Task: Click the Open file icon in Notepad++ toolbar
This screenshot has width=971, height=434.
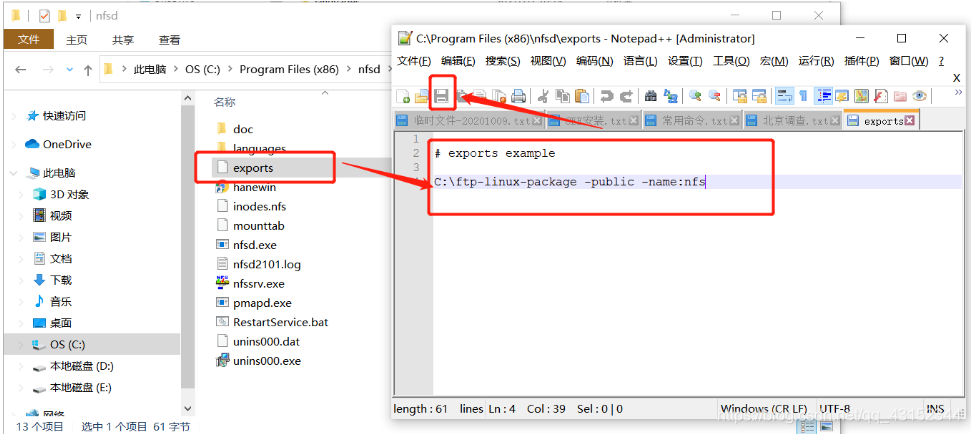Action: click(x=422, y=96)
